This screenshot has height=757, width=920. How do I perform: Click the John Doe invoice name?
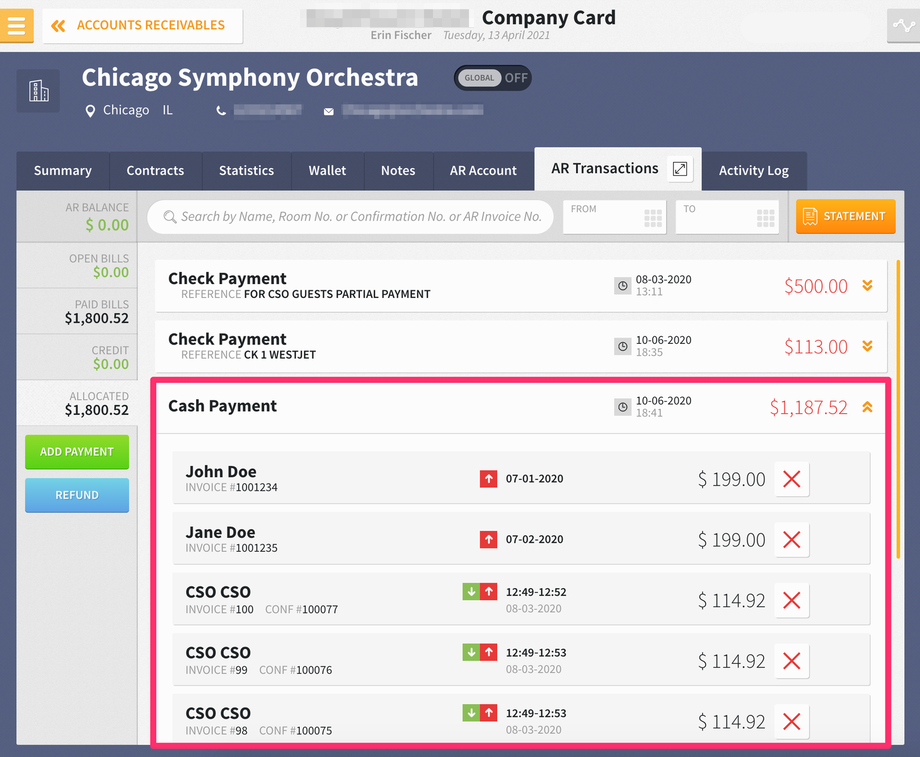[x=221, y=472]
